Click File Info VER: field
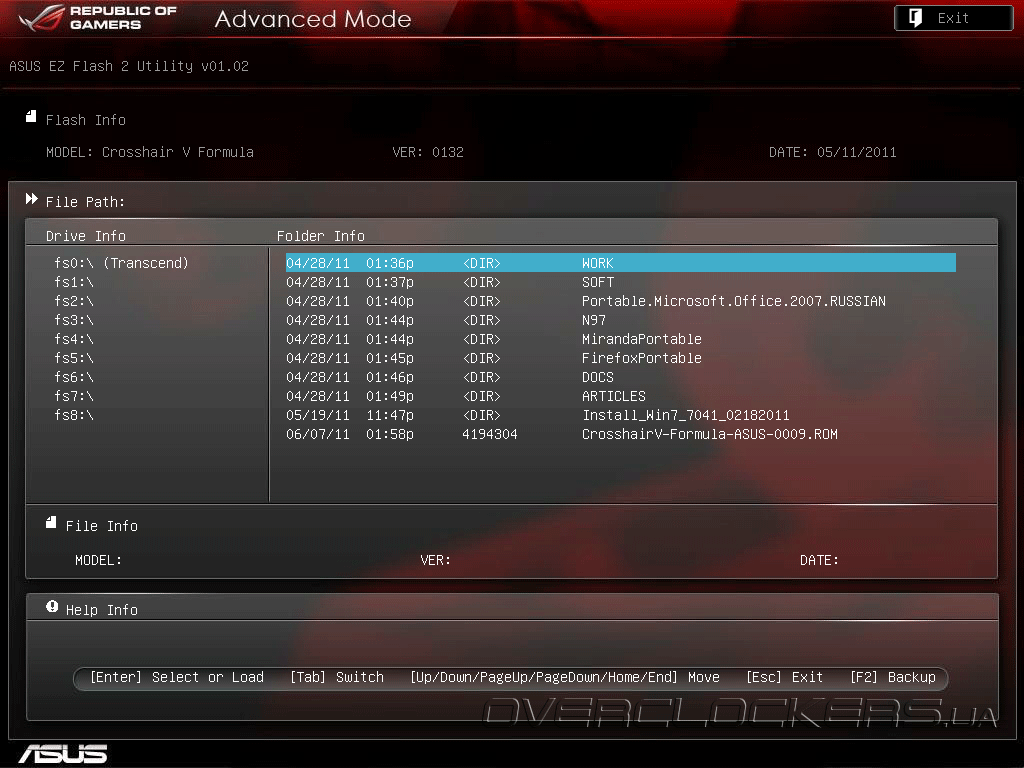 click(x=435, y=560)
